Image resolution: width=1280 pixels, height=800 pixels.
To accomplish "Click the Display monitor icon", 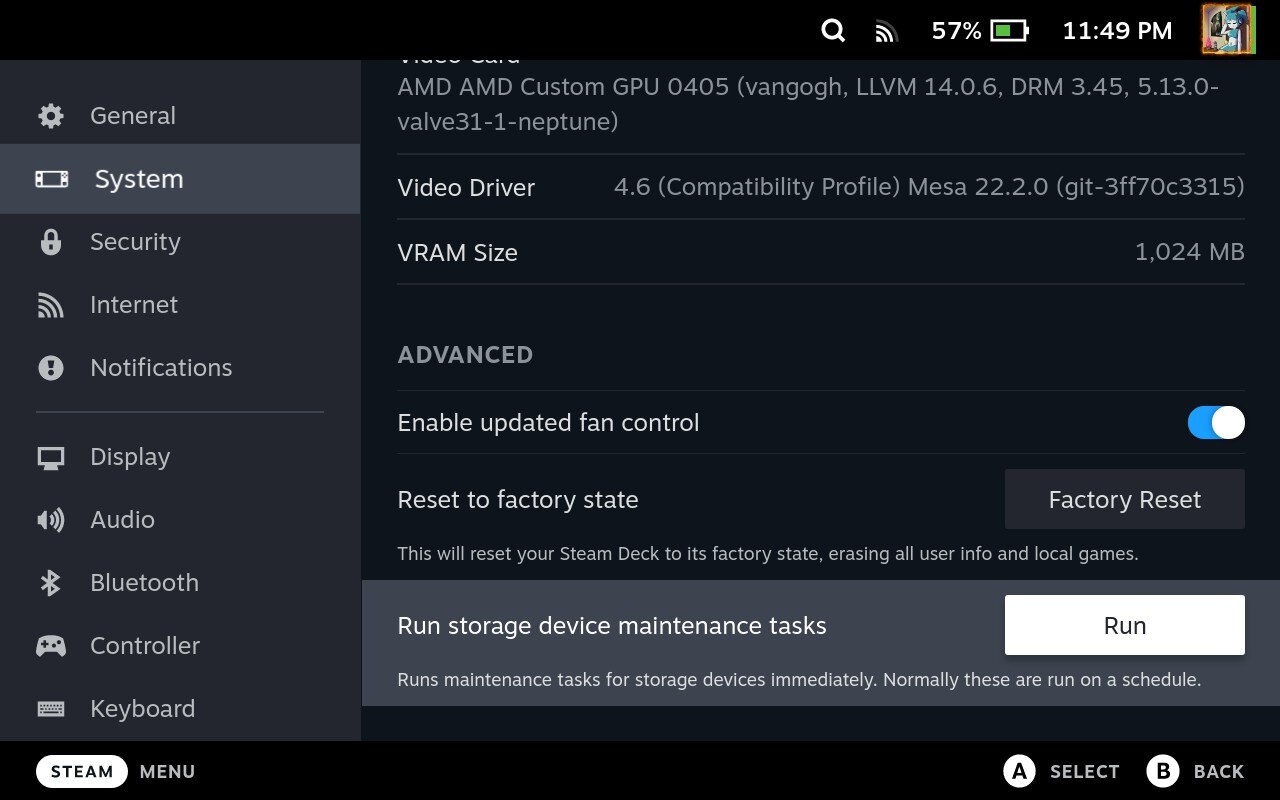I will click(x=51, y=457).
